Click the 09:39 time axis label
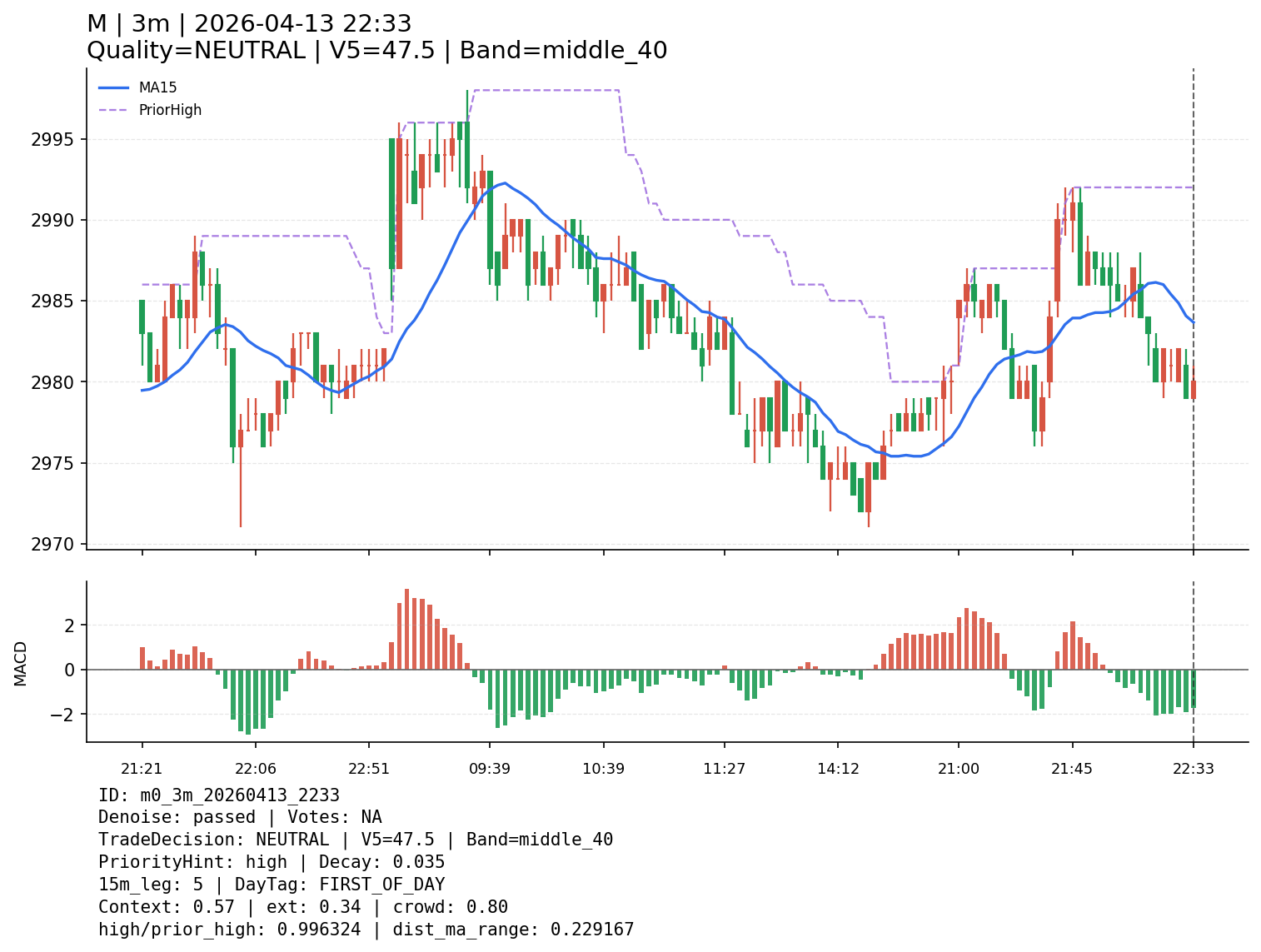Image resolution: width=1261 pixels, height=952 pixels. click(x=490, y=769)
